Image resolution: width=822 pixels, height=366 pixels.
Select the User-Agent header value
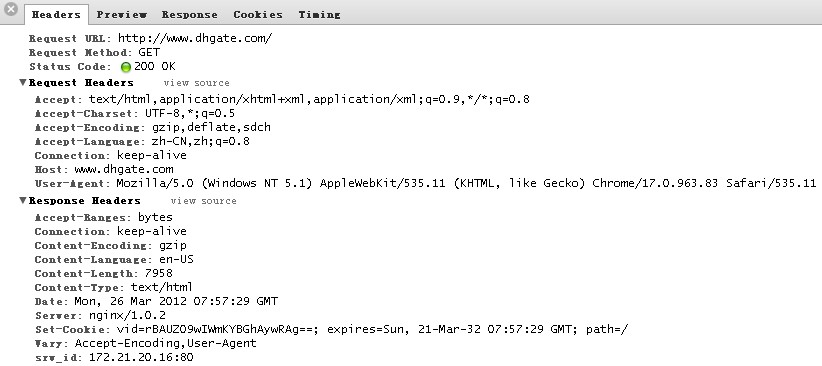tap(466, 184)
